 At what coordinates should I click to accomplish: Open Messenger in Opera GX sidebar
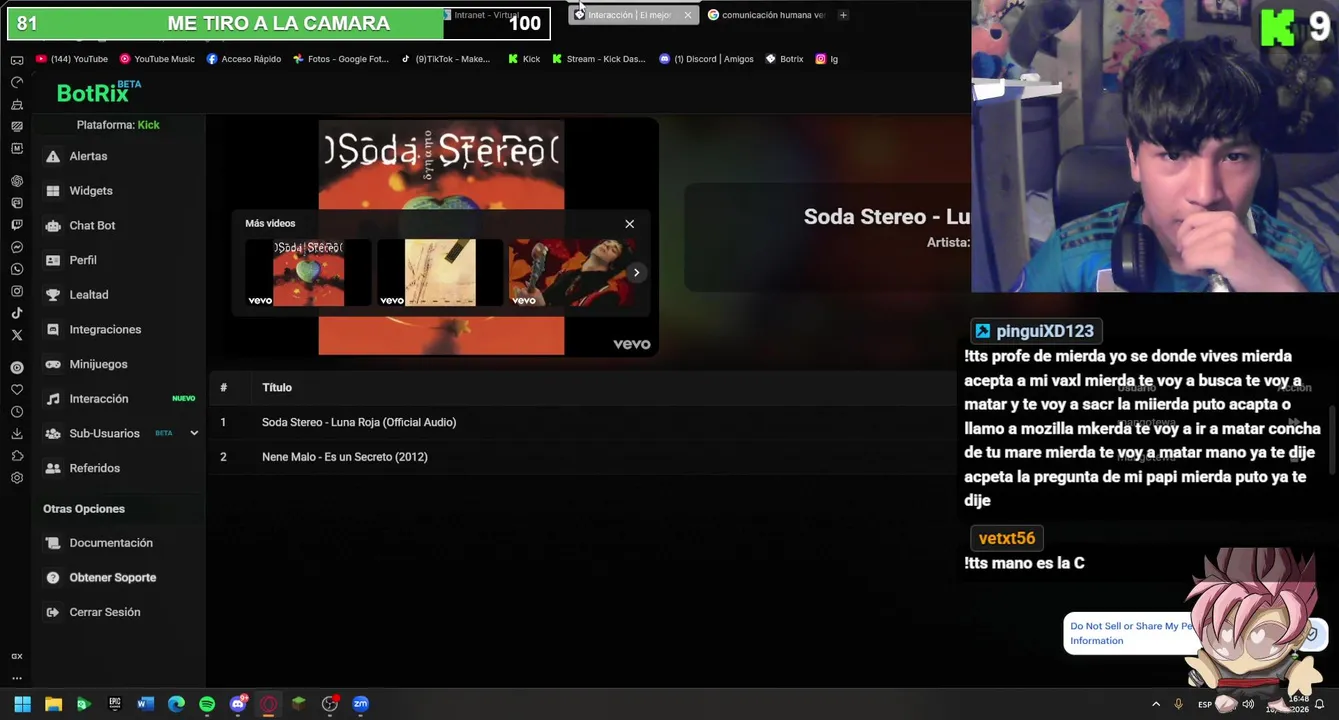click(x=17, y=247)
